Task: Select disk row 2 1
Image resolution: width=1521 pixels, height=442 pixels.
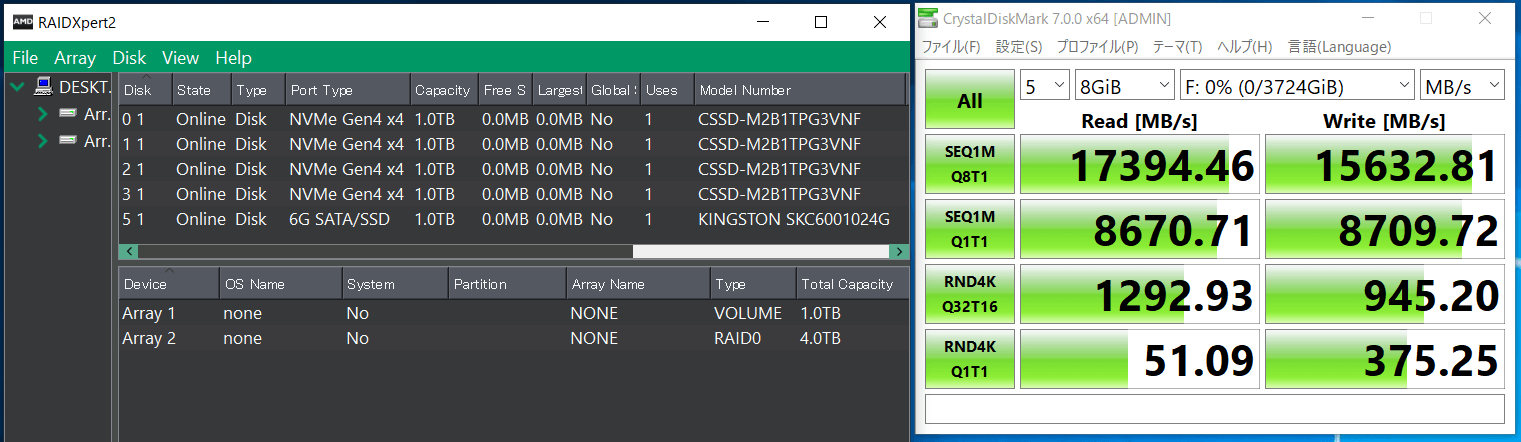Action: [513, 169]
